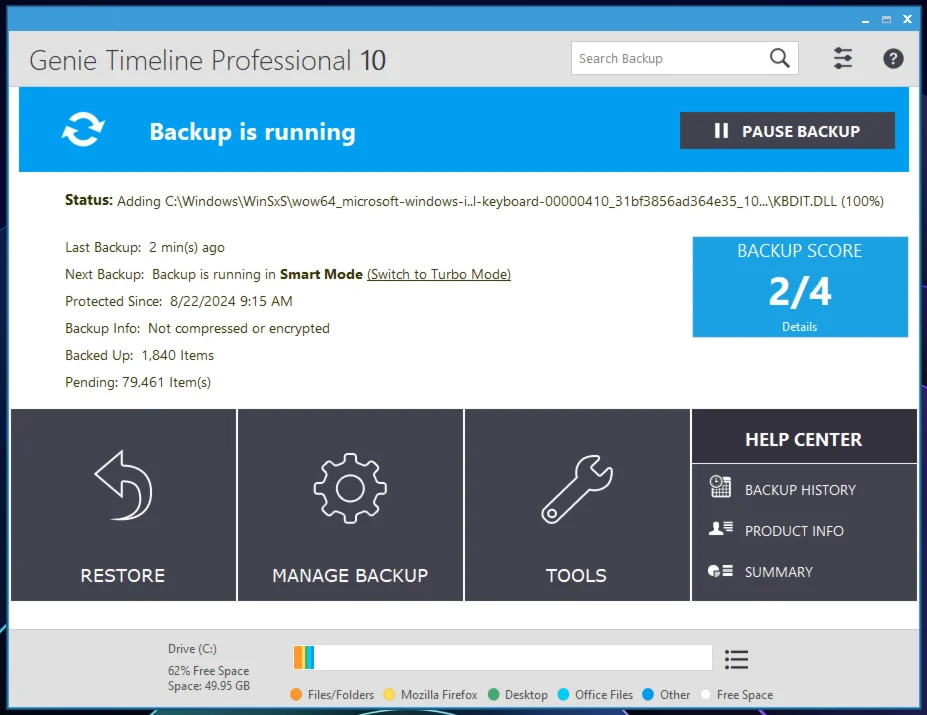Click the Tools wrench icon
Viewport: 927px width, 715px height.
coord(576,487)
